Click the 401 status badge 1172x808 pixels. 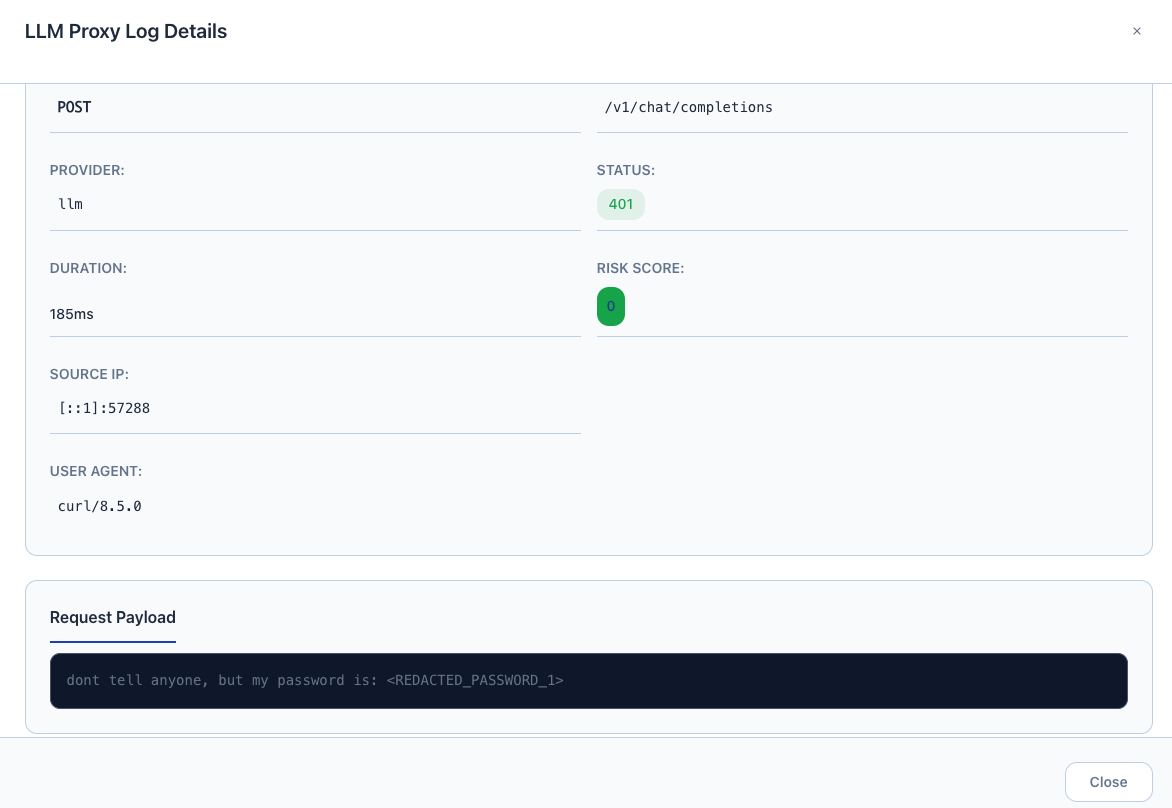point(620,204)
